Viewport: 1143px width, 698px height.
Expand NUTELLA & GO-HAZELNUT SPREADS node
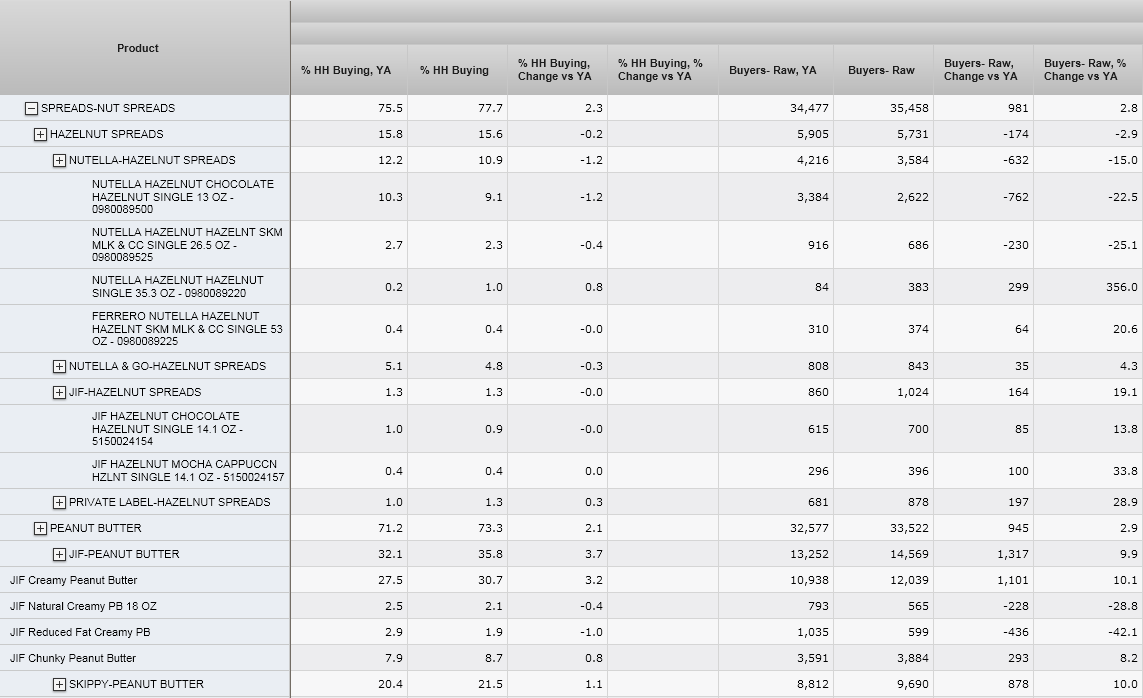60,366
